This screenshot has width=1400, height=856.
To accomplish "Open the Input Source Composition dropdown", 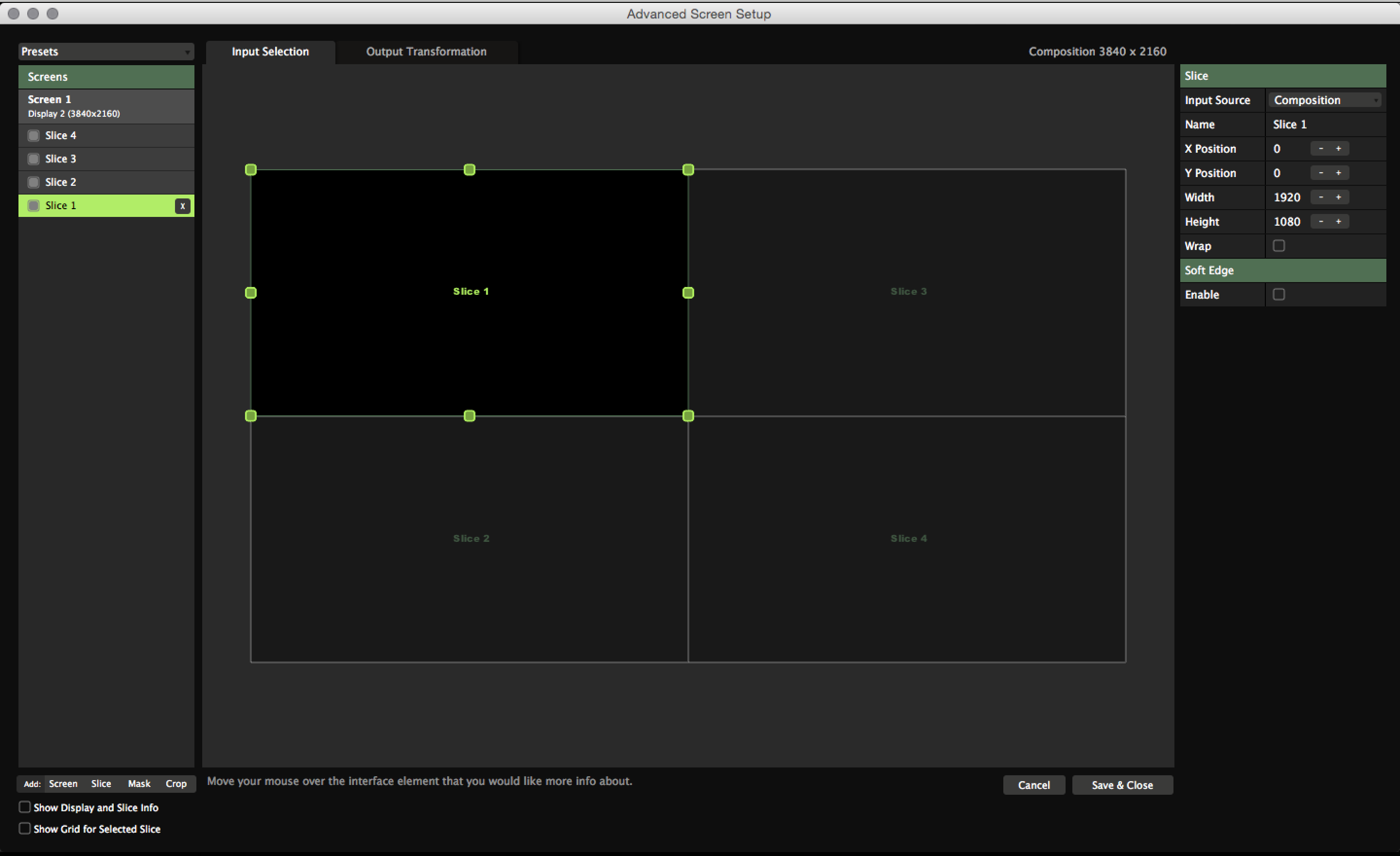I will tap(1326, 100).
